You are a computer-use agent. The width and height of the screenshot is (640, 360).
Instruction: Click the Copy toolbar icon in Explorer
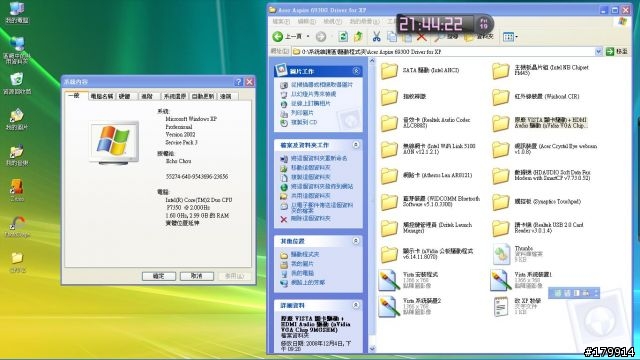tap(392, 37)
